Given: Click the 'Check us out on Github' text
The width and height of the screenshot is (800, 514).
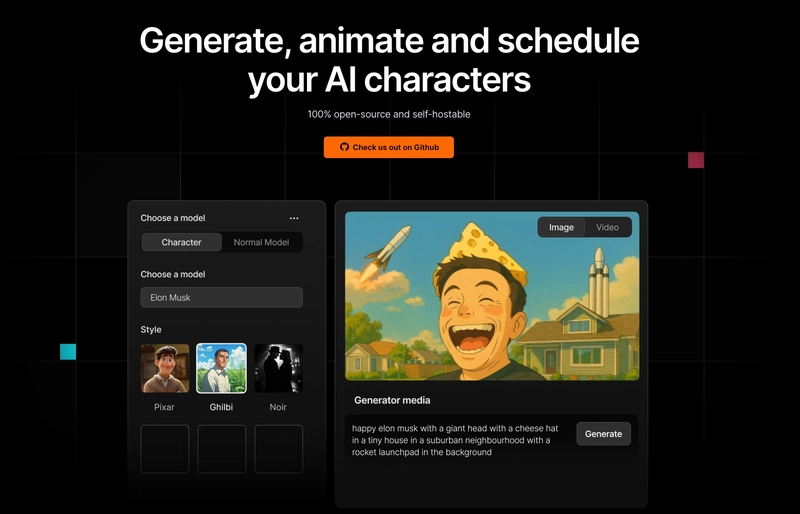Looking at the screenshot, I should [396, 147].
